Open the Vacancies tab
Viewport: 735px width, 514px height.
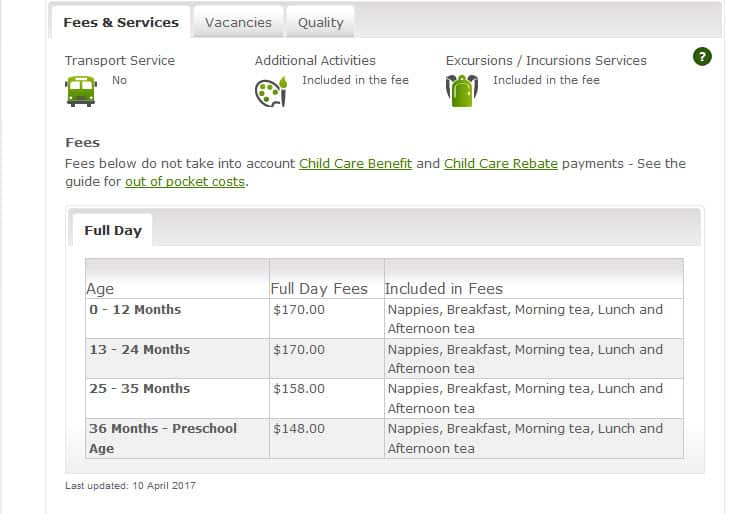coord(238,22)
